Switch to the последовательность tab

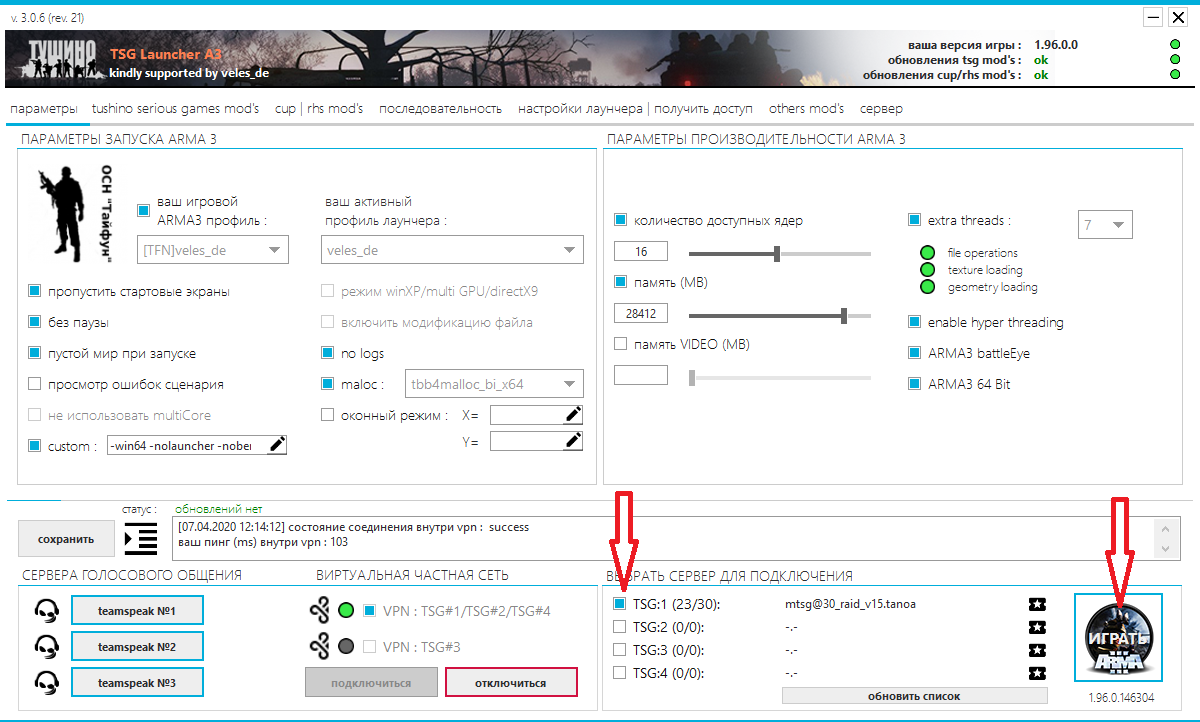click(x=440, y=108)
